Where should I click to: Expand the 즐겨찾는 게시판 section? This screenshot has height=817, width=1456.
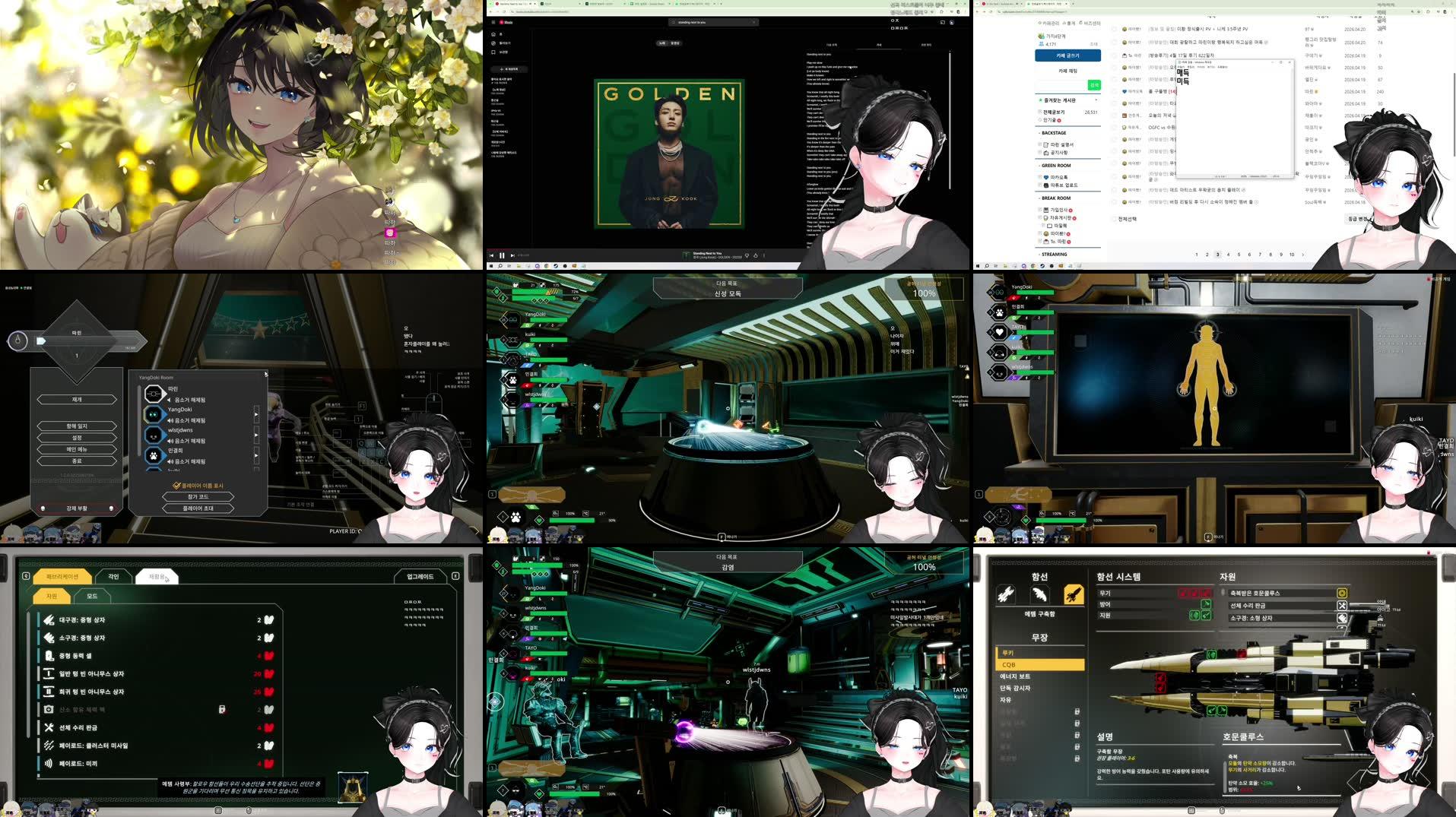click(x=1096, y=100)
